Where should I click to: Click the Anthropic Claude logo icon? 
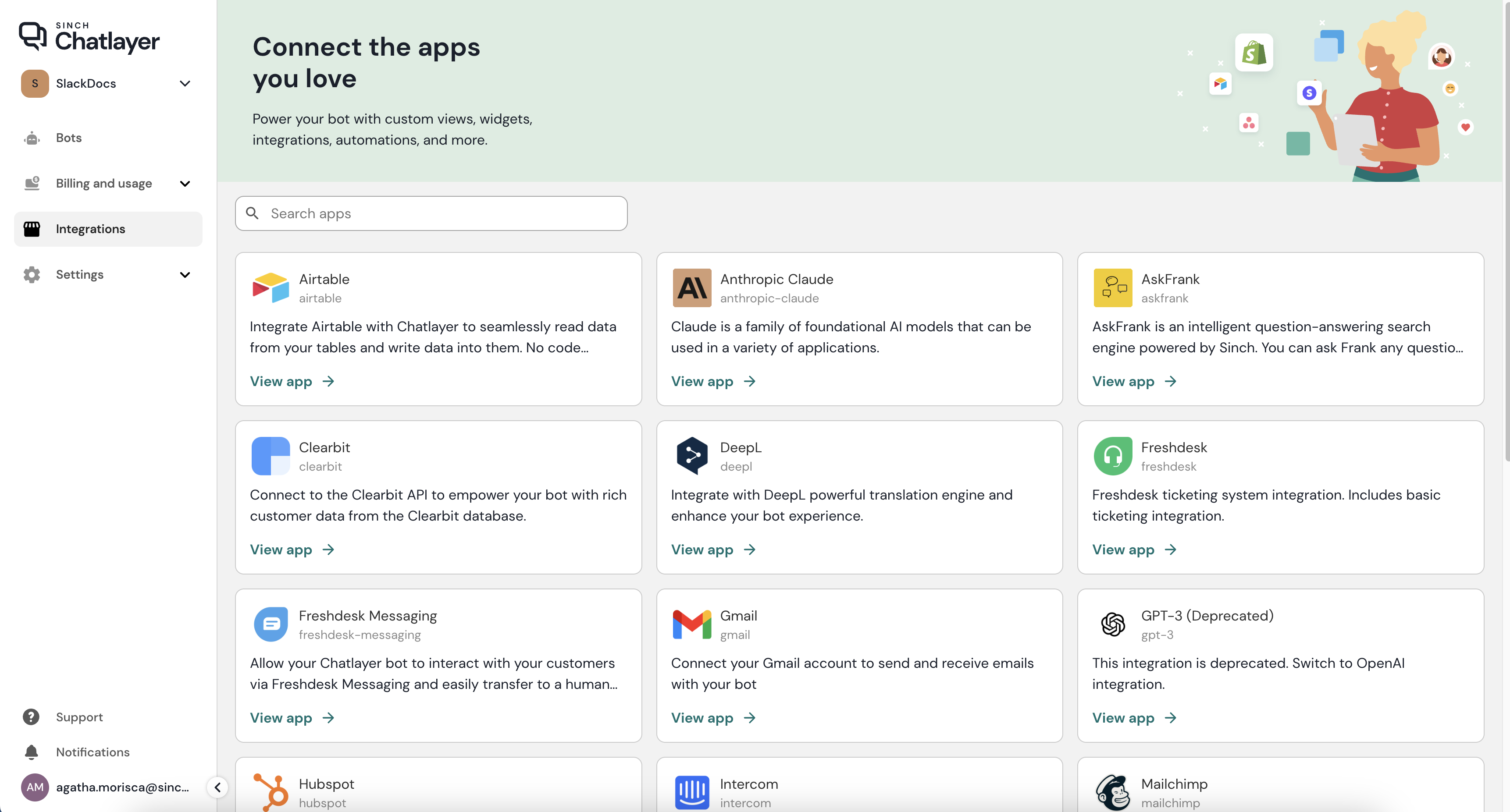pos(692,287)
